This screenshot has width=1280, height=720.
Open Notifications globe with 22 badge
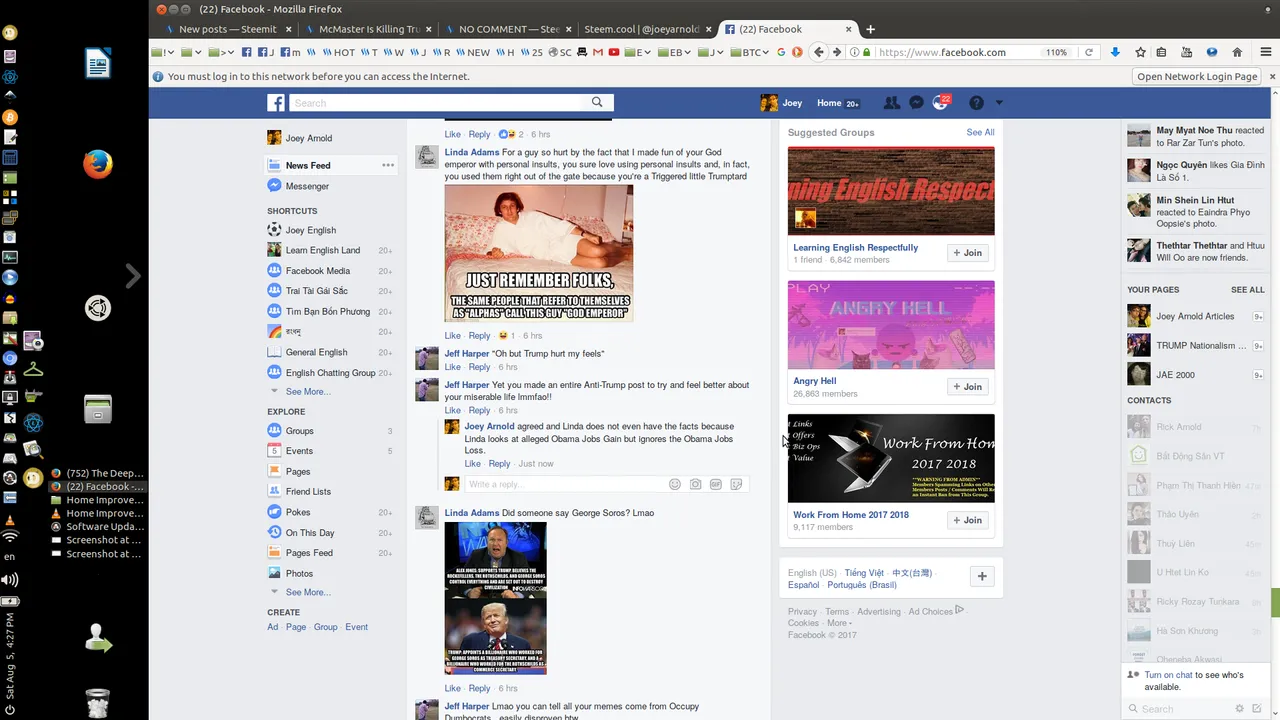tap(941, 102)
